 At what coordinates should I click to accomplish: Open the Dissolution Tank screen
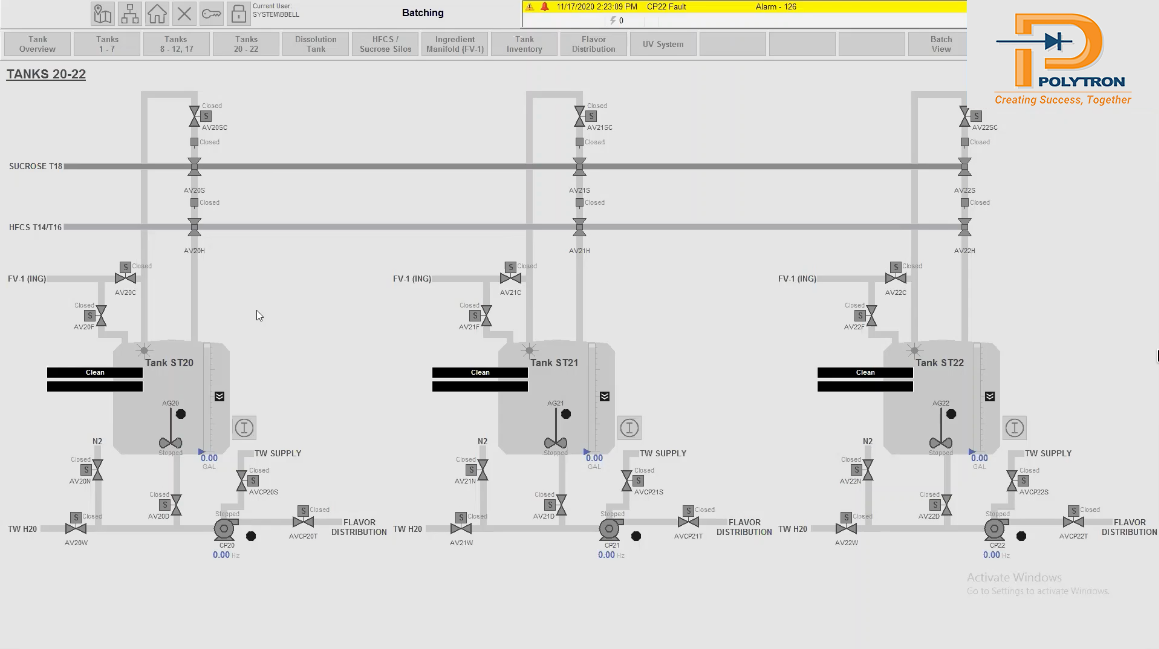click(x=315, y=43)
